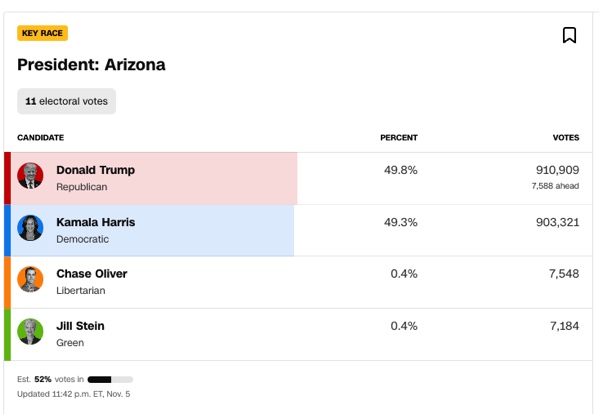Click Chase Oliver's portrait photo
The height and width of the screenshot is (414, 599).
tap(30, 279)
